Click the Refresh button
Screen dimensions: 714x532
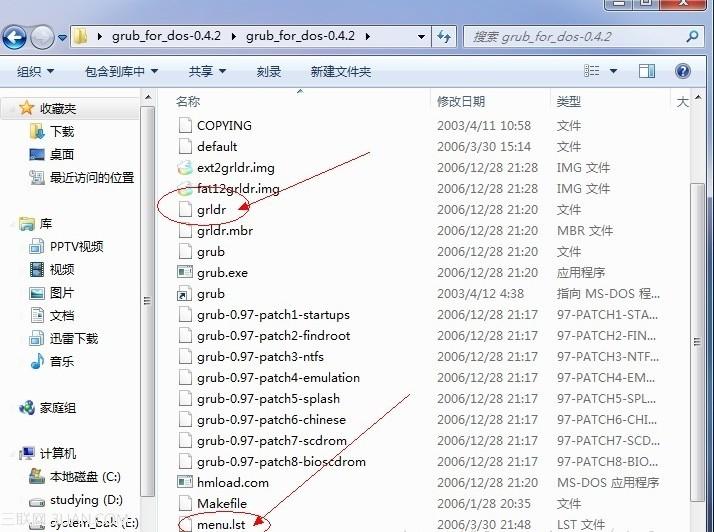[444, 36]
